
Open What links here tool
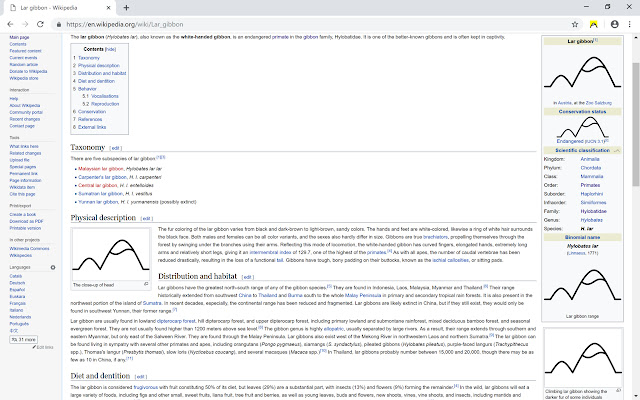click(24, 147)
